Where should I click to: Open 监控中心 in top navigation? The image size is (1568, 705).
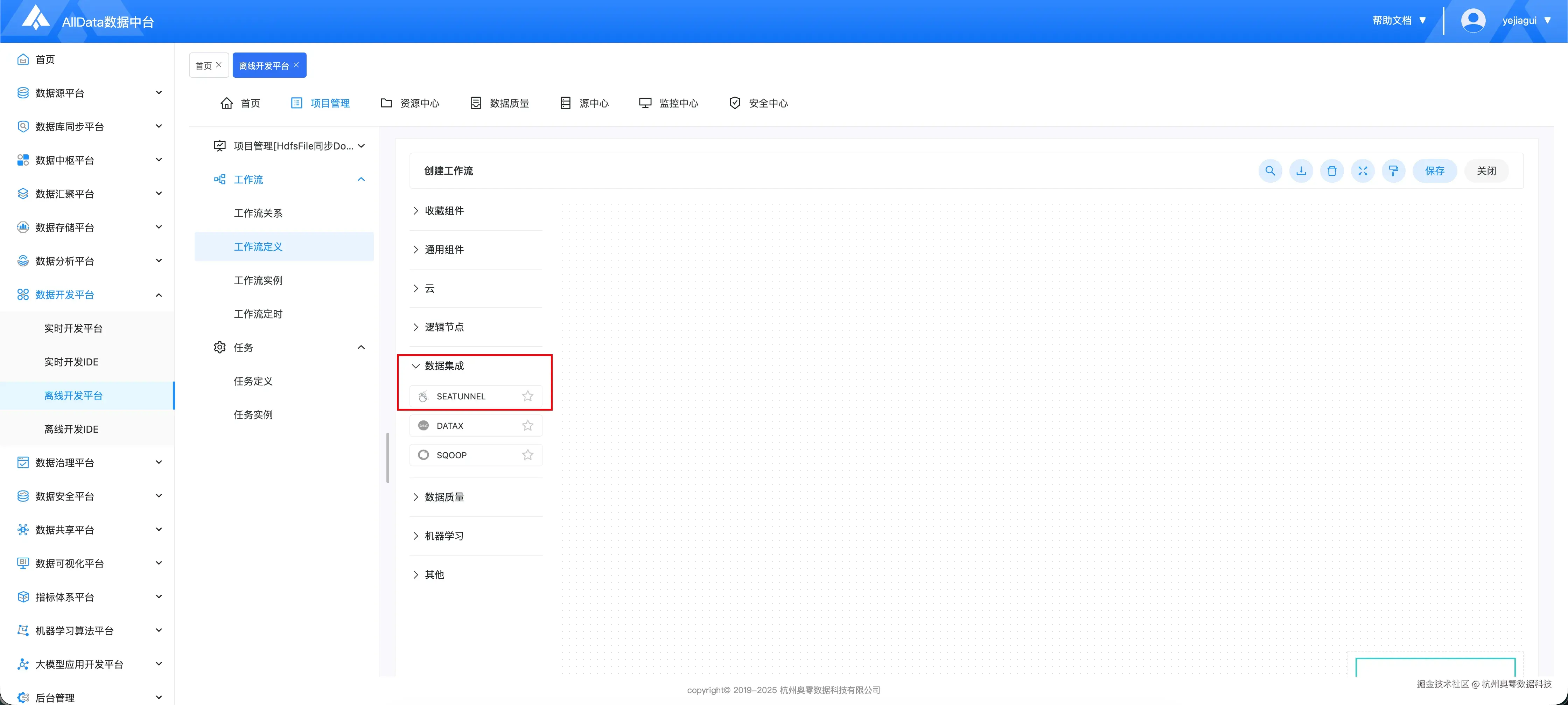[668, 104]
